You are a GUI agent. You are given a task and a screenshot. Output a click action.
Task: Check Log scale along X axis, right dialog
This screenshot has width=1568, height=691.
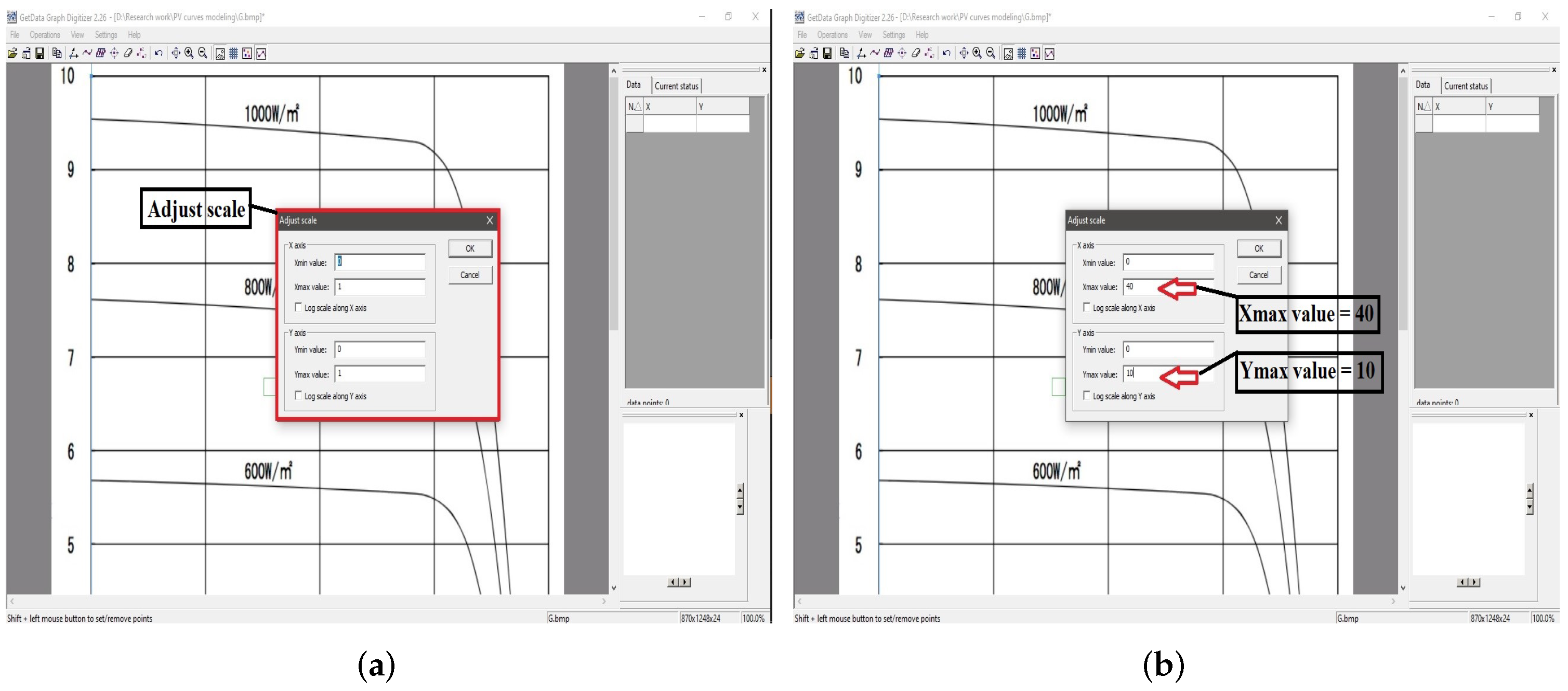tap(1087, 307)
